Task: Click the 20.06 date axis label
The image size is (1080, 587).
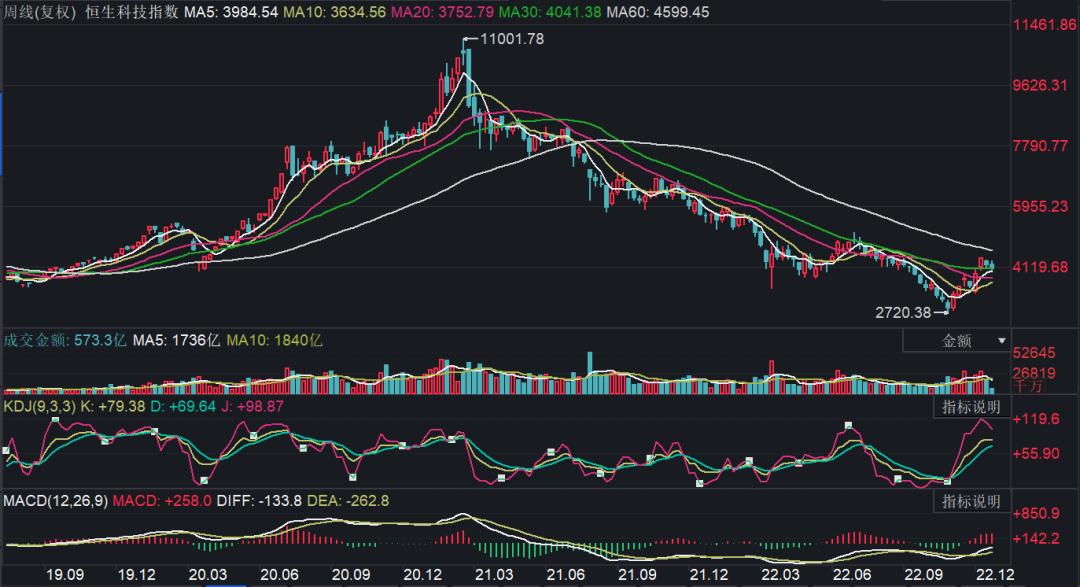Action: point(280,575)
